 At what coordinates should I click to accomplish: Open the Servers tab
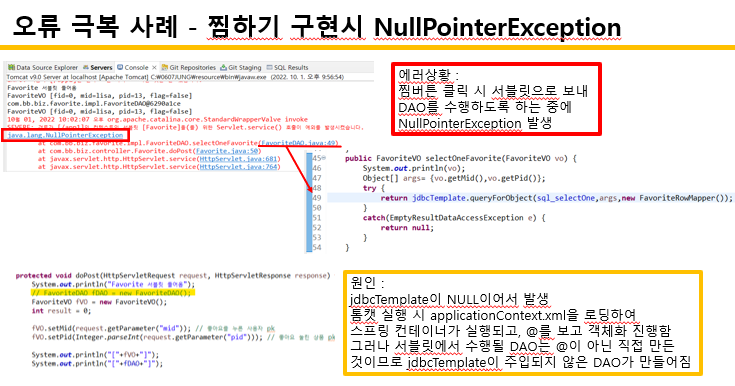98,68
